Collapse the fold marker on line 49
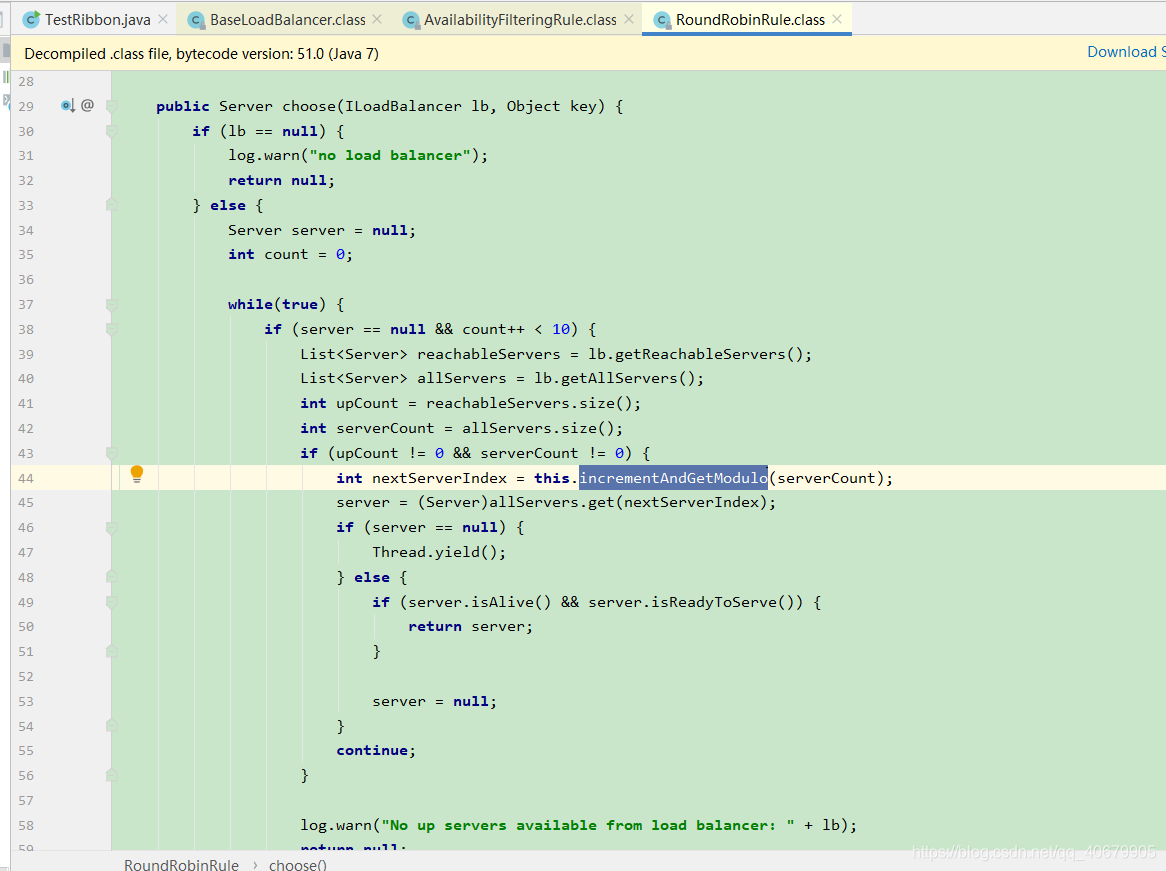 tap(112, 602)
